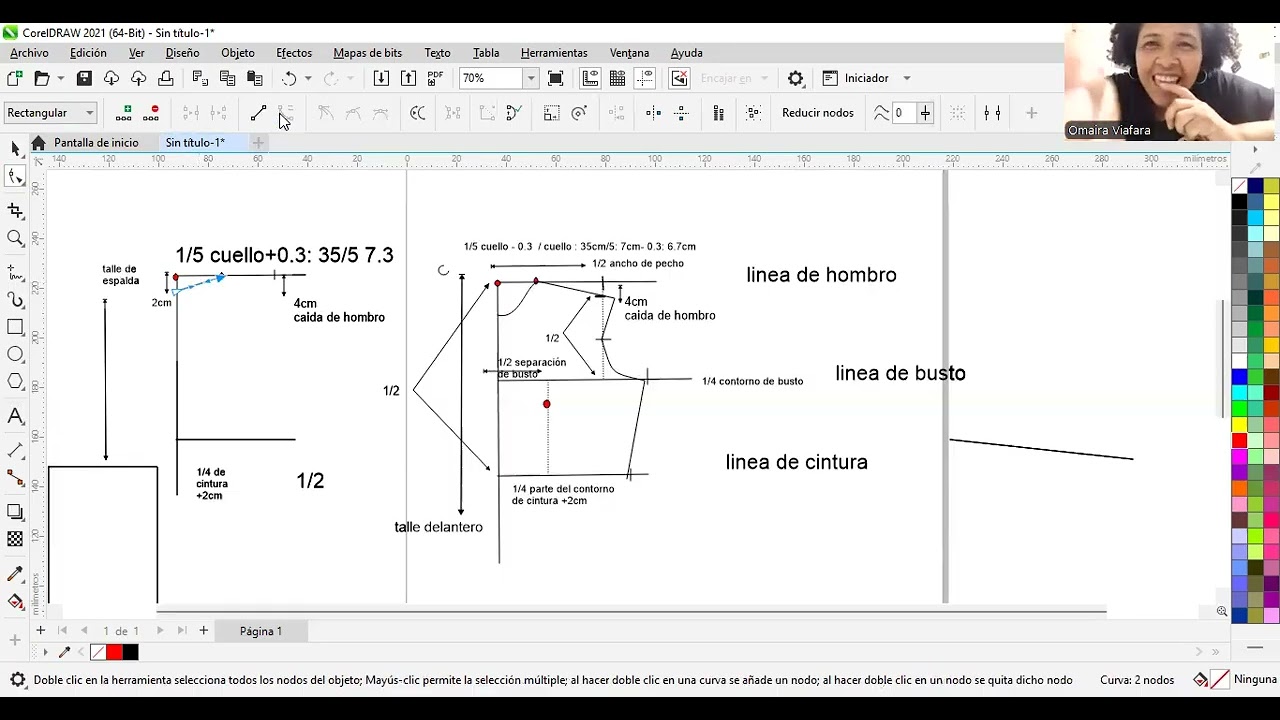Toggle full-screen preview button
The image size is (1280, 720).
point(556,78)
